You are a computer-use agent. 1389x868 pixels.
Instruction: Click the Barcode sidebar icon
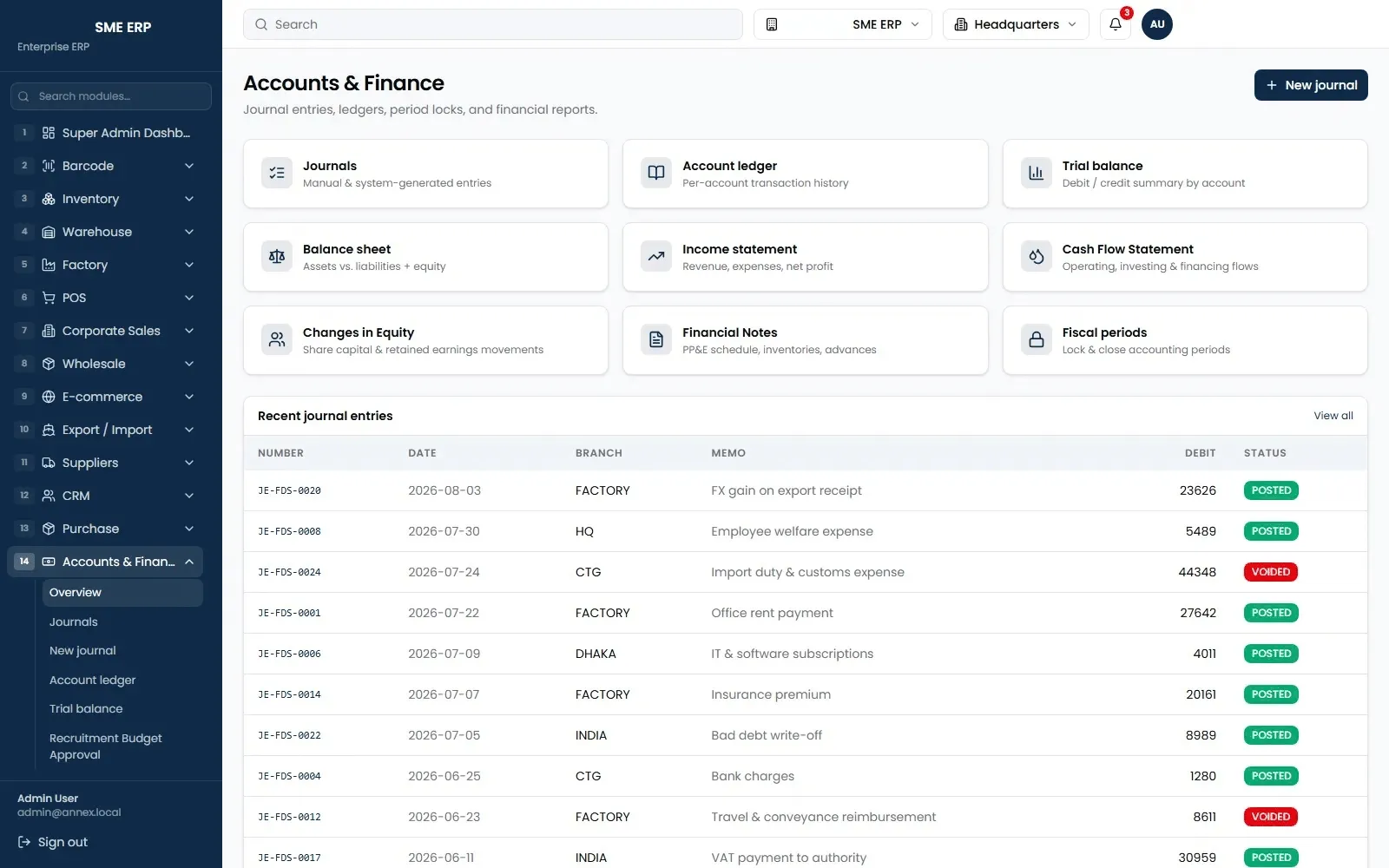point(49,166)
